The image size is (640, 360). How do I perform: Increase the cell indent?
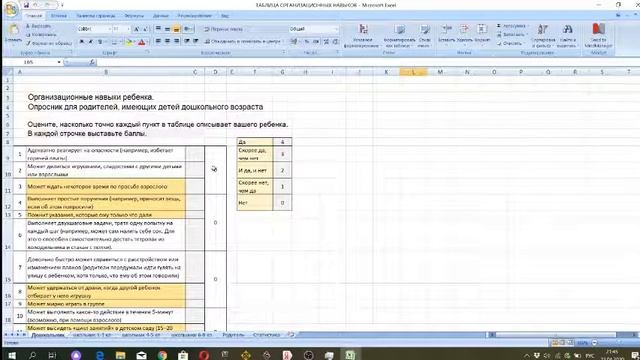(x=196, y=41)
